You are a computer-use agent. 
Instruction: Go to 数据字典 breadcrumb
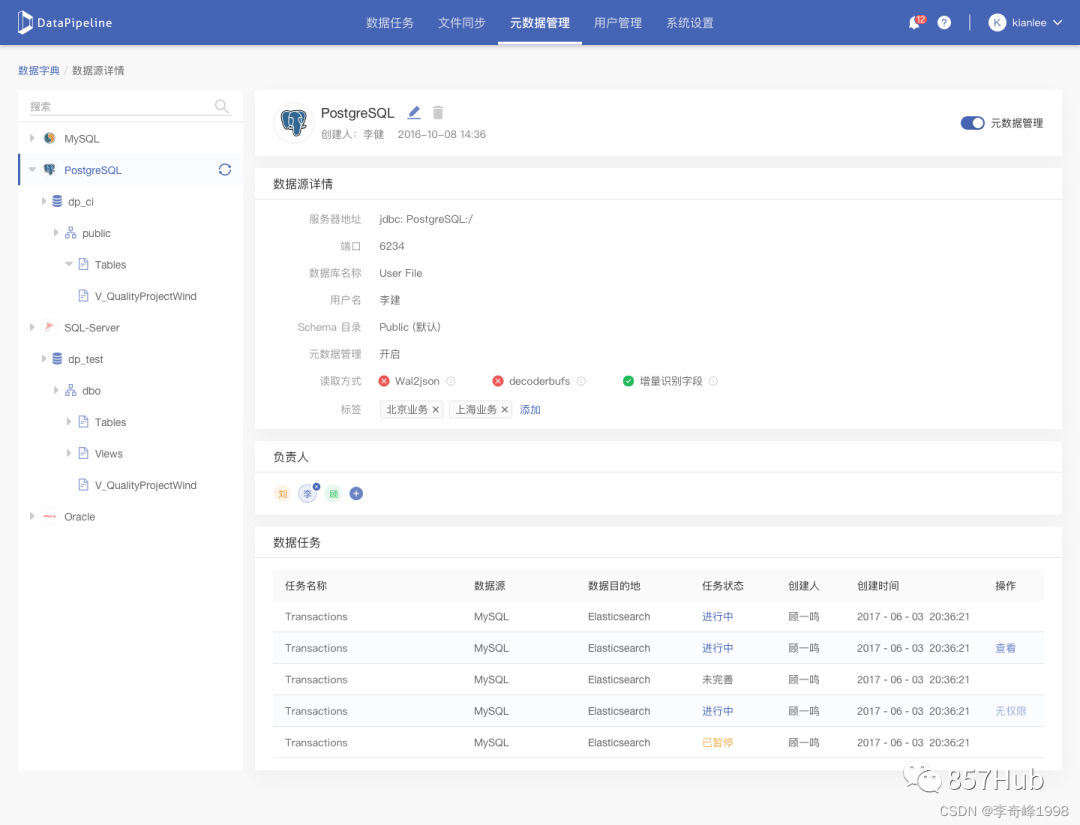click(x=39, y=70)
